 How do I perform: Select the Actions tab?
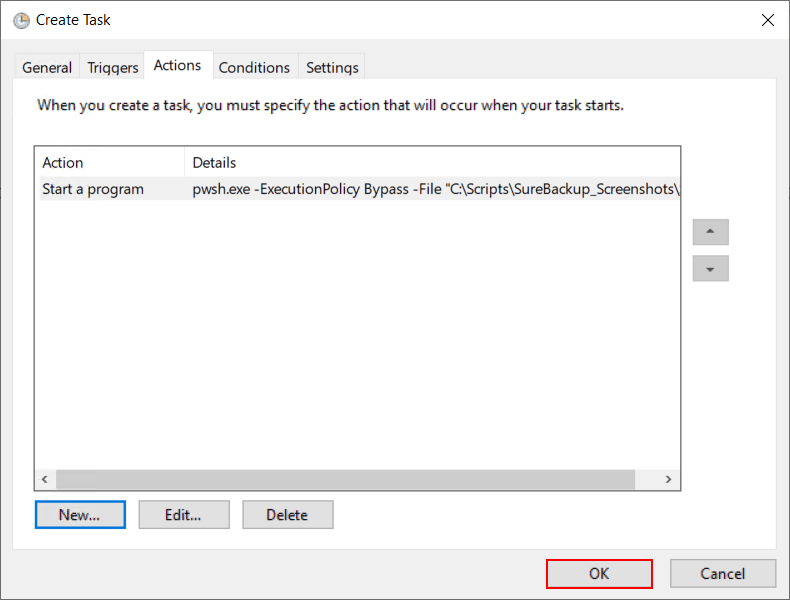click(x=177, y=65)
